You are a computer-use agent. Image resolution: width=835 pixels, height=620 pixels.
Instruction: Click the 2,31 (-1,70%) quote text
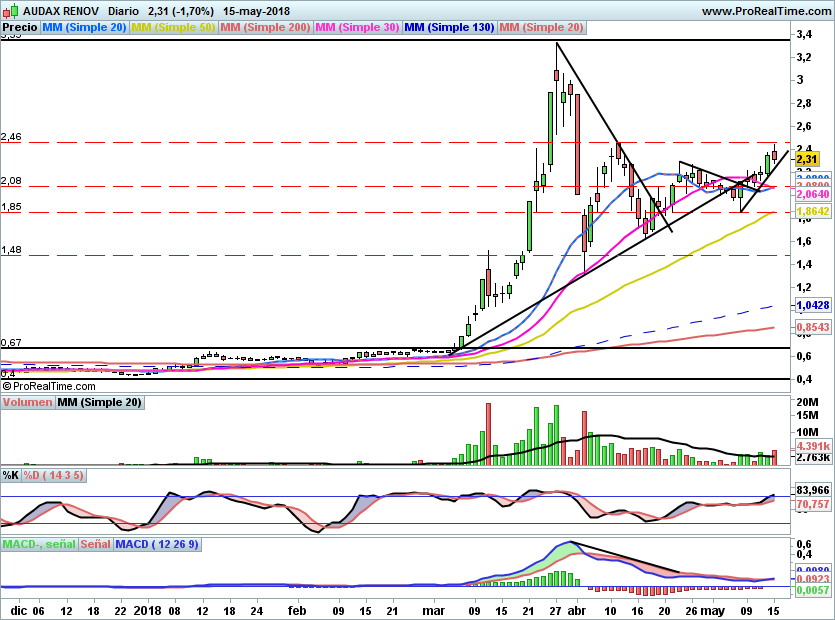181,11
